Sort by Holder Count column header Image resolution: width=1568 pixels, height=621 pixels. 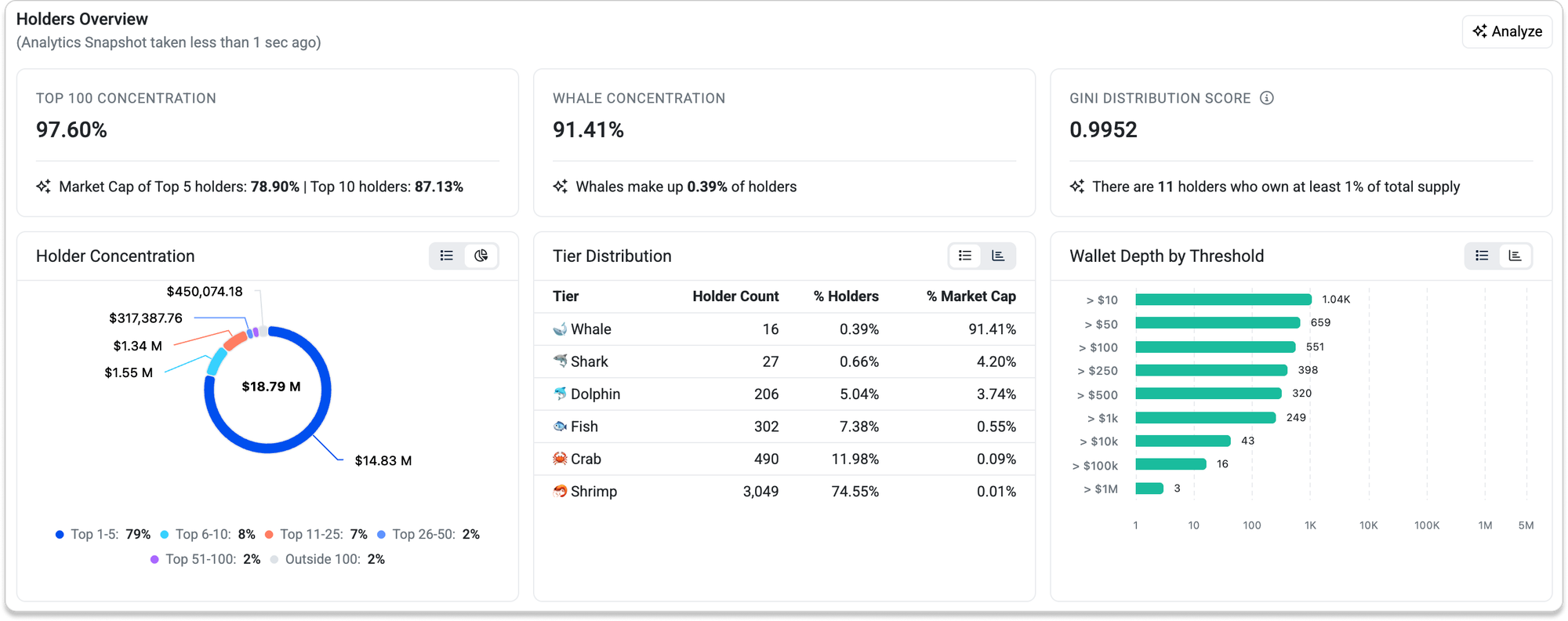735,296
